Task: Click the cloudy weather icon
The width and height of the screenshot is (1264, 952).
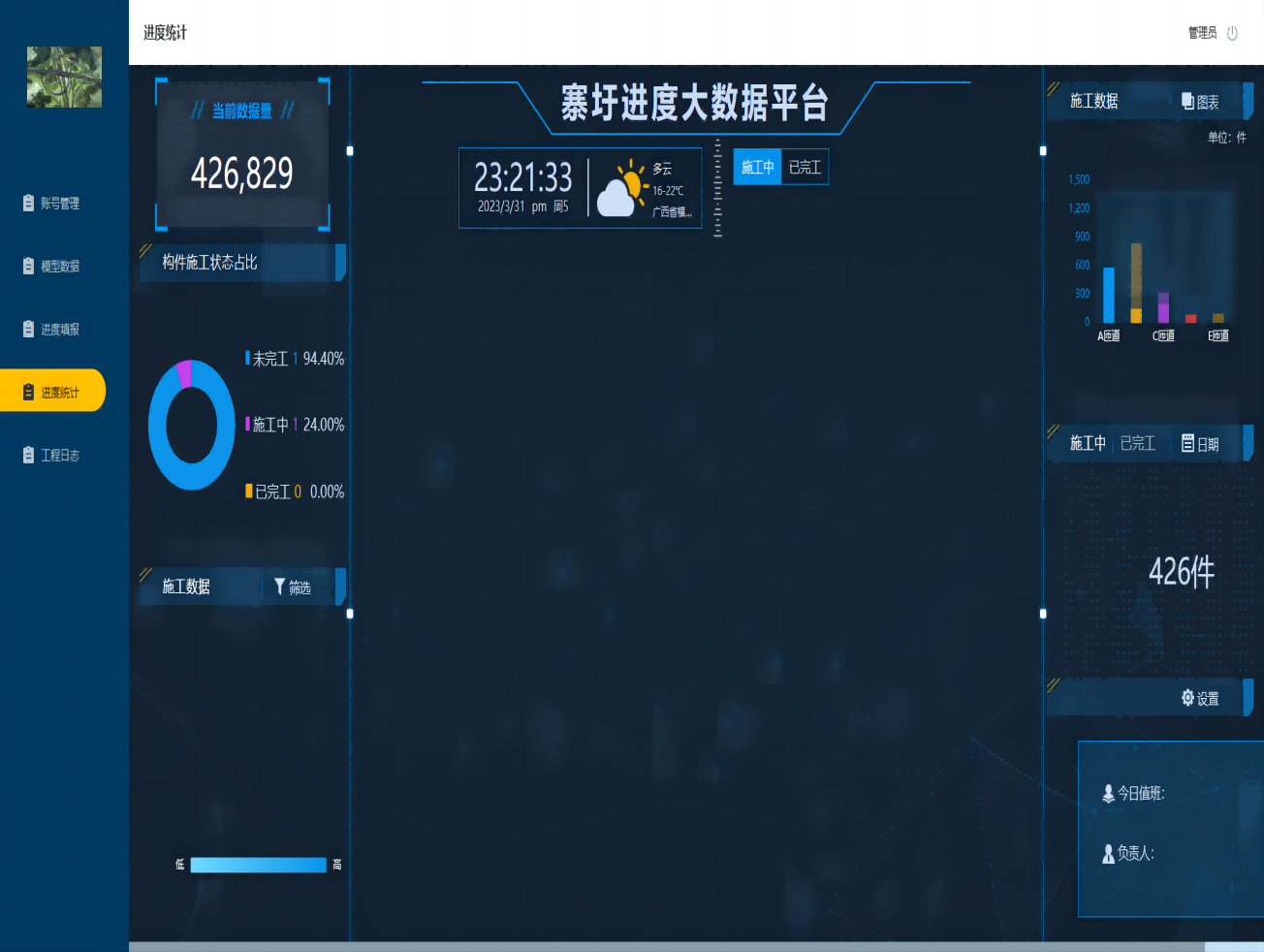Action: coord(621,189)
